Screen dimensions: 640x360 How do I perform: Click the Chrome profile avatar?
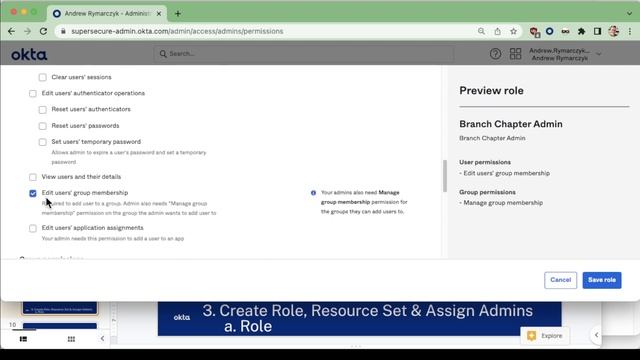pyautogui.click(x=613, y=31)
